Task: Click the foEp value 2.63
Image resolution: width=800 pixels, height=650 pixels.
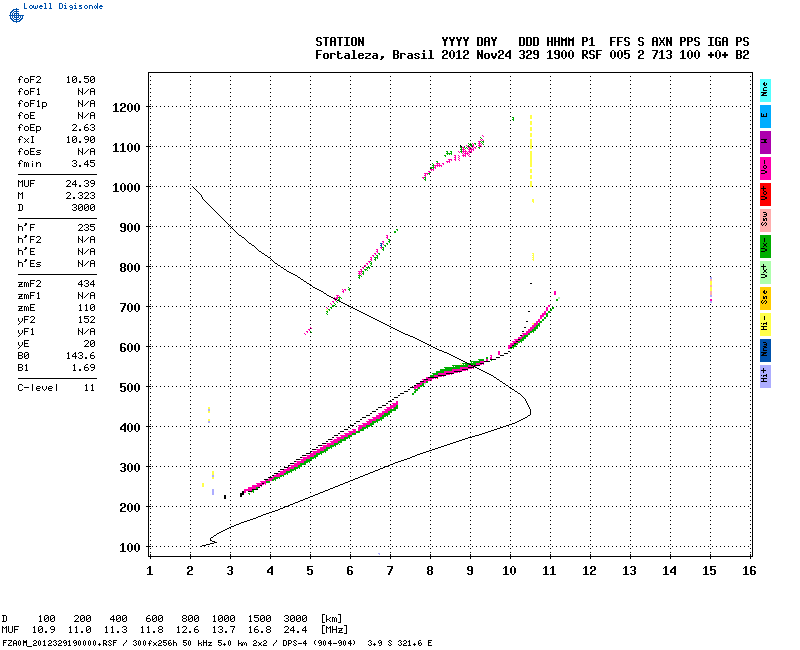Action: pos(83,128)
